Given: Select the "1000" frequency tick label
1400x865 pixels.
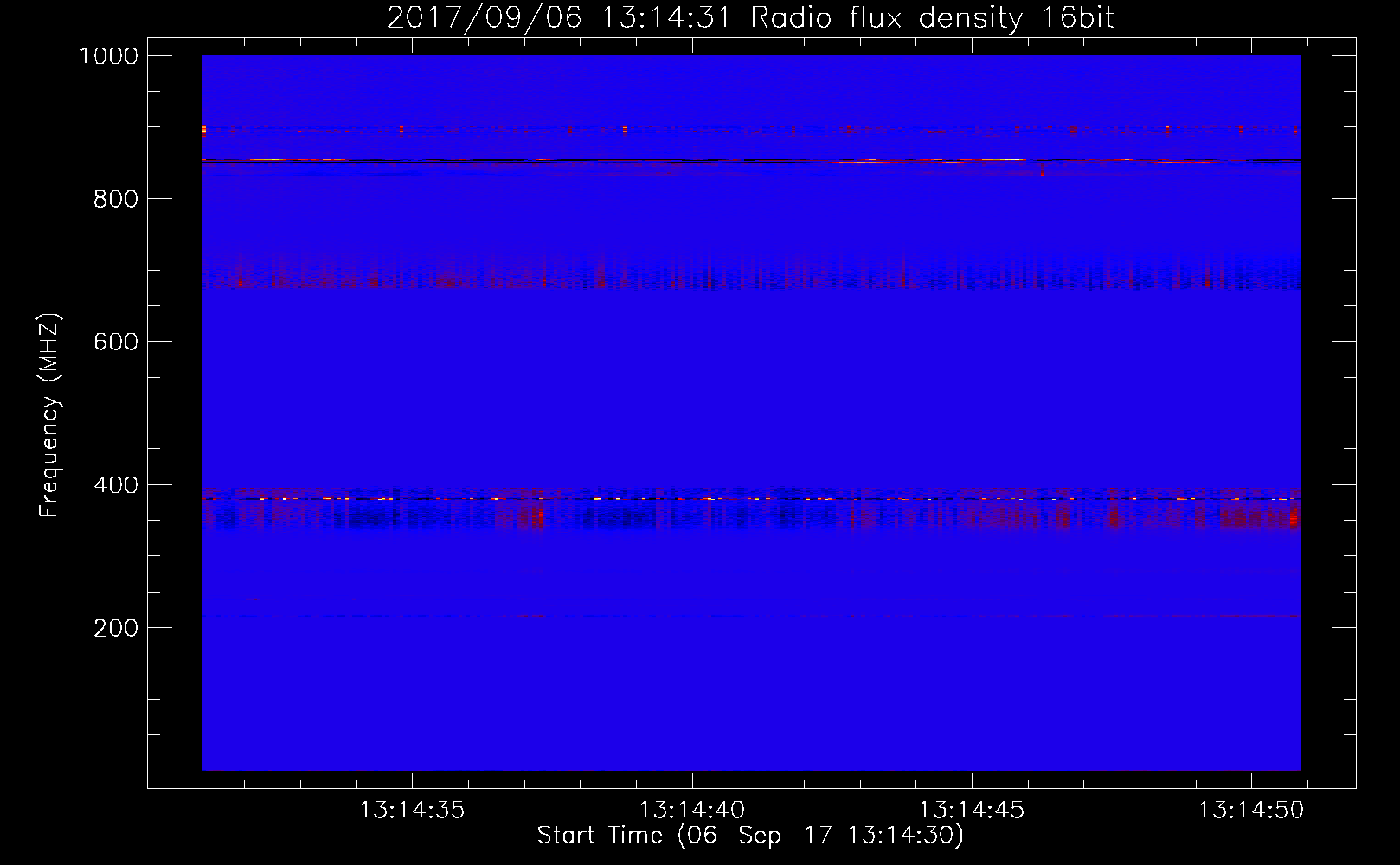Looking at the screenshot, I should click(109, 56).
